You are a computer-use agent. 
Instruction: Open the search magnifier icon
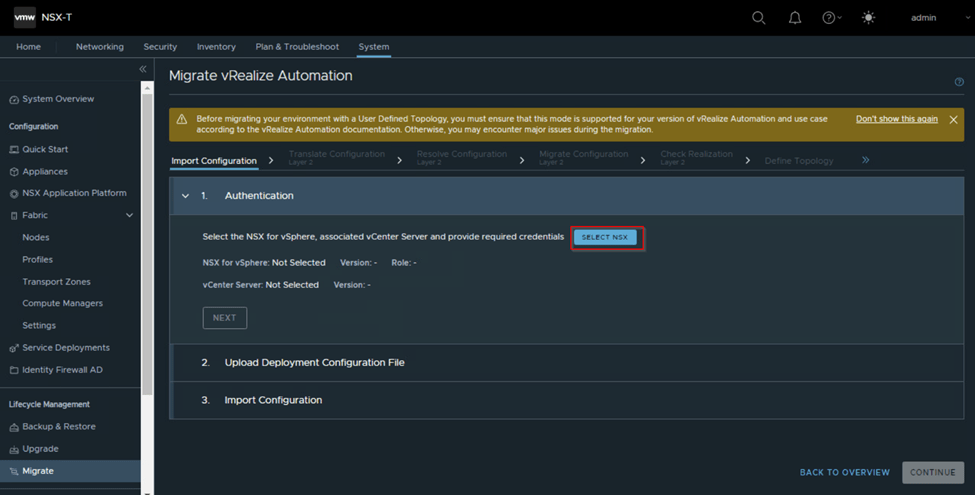[x=759, y=18]
